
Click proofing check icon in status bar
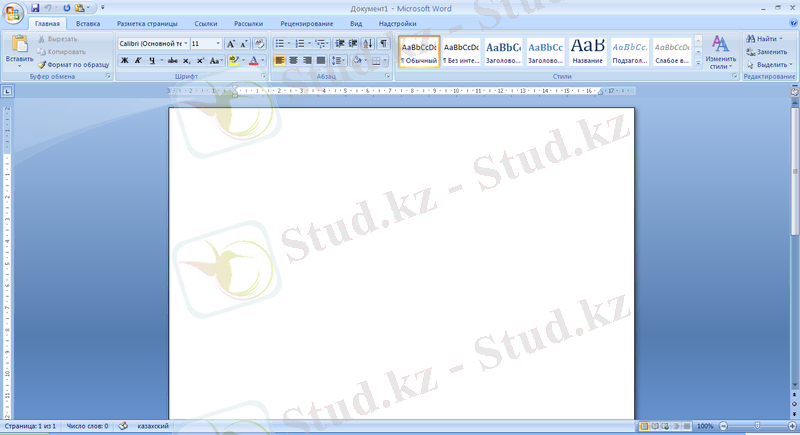click(123, 426)
